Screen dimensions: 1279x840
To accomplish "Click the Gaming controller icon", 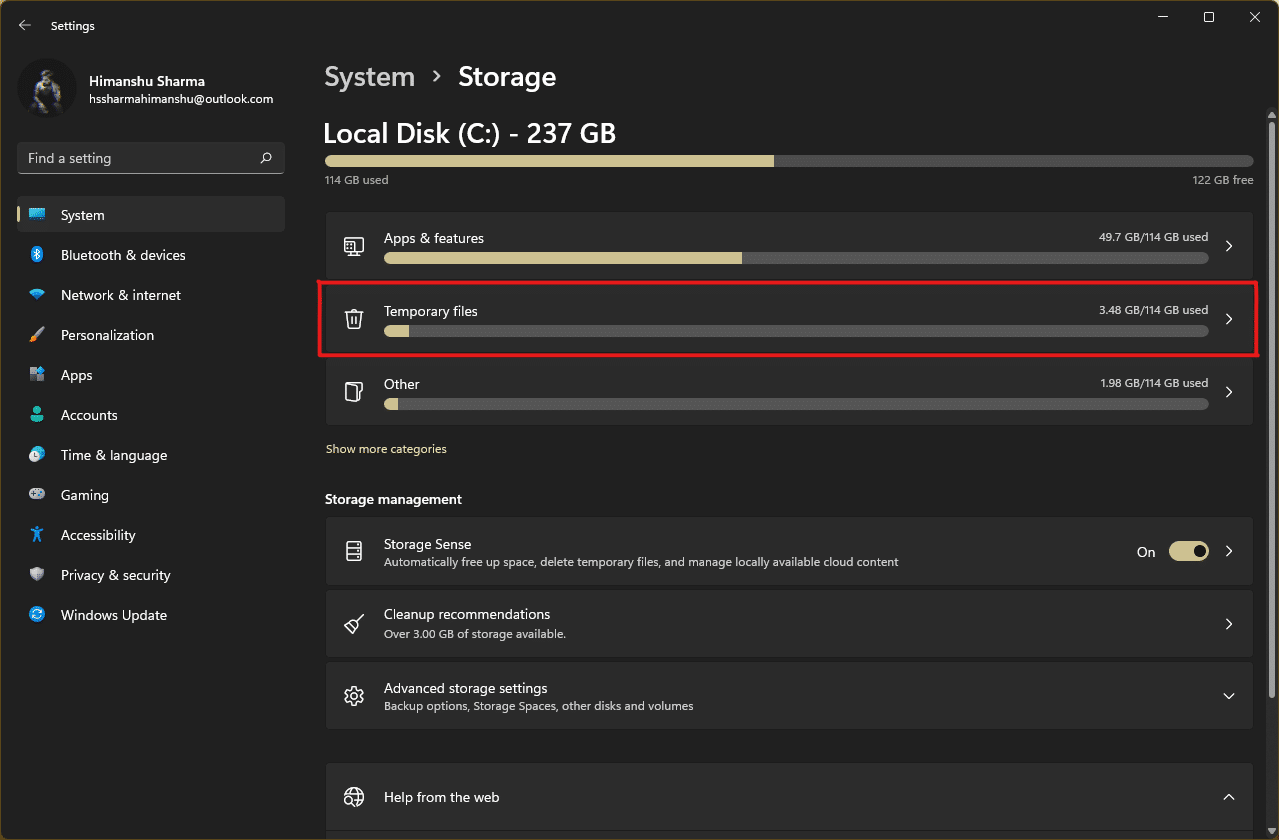I will (37, 495).
